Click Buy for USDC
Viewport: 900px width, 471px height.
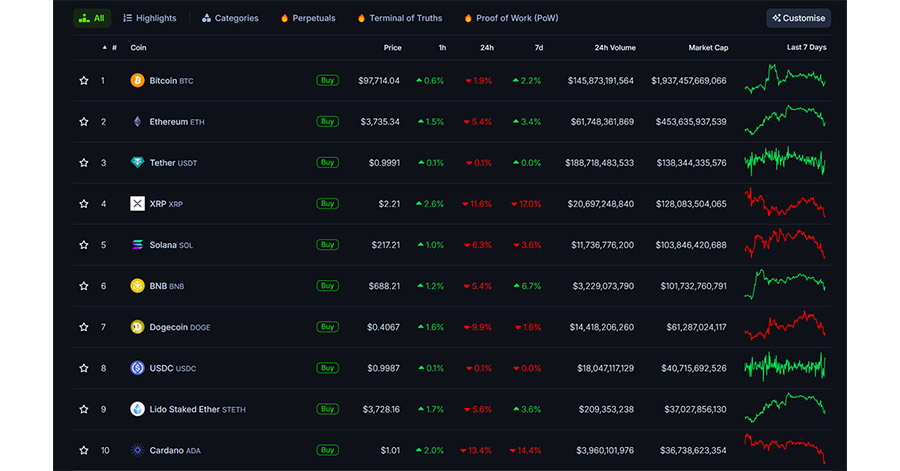(327, 368)
